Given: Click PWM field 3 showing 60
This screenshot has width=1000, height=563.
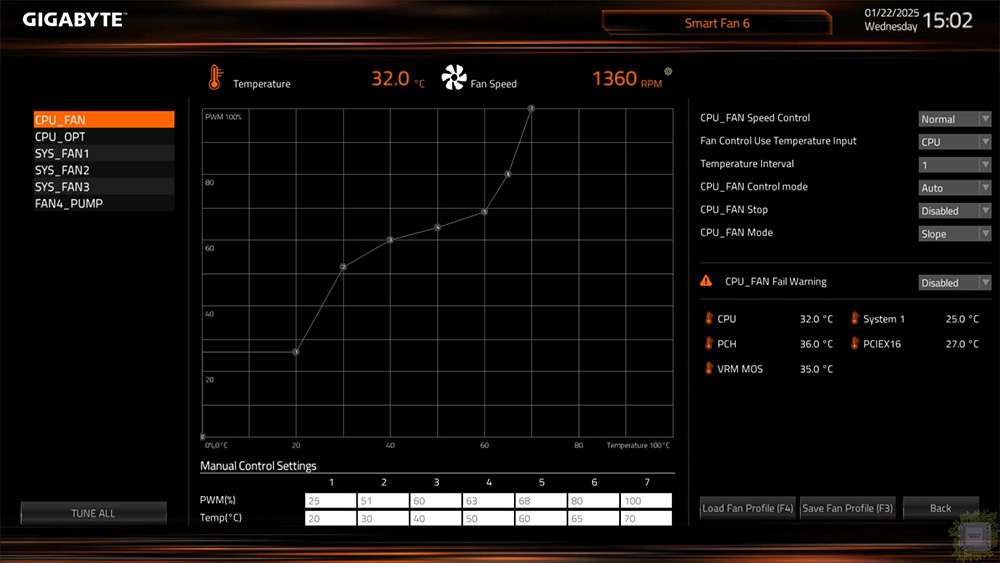Looking at the screenshot, I should tap(436, 501).
